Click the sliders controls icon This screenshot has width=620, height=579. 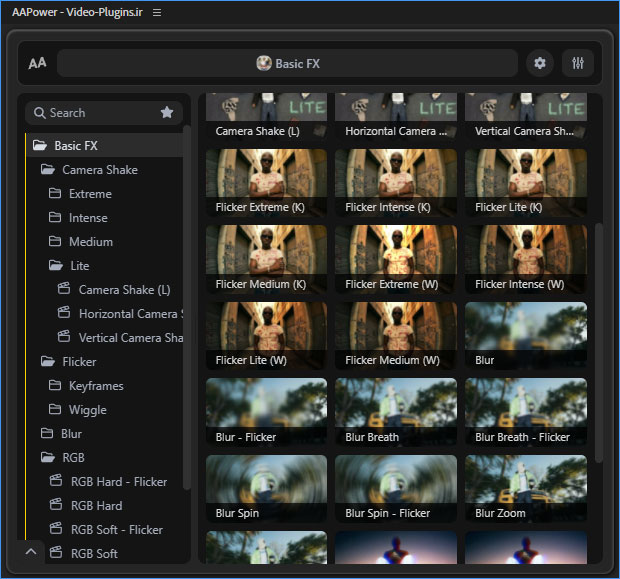pyautogui.click(x=577, y=63)
